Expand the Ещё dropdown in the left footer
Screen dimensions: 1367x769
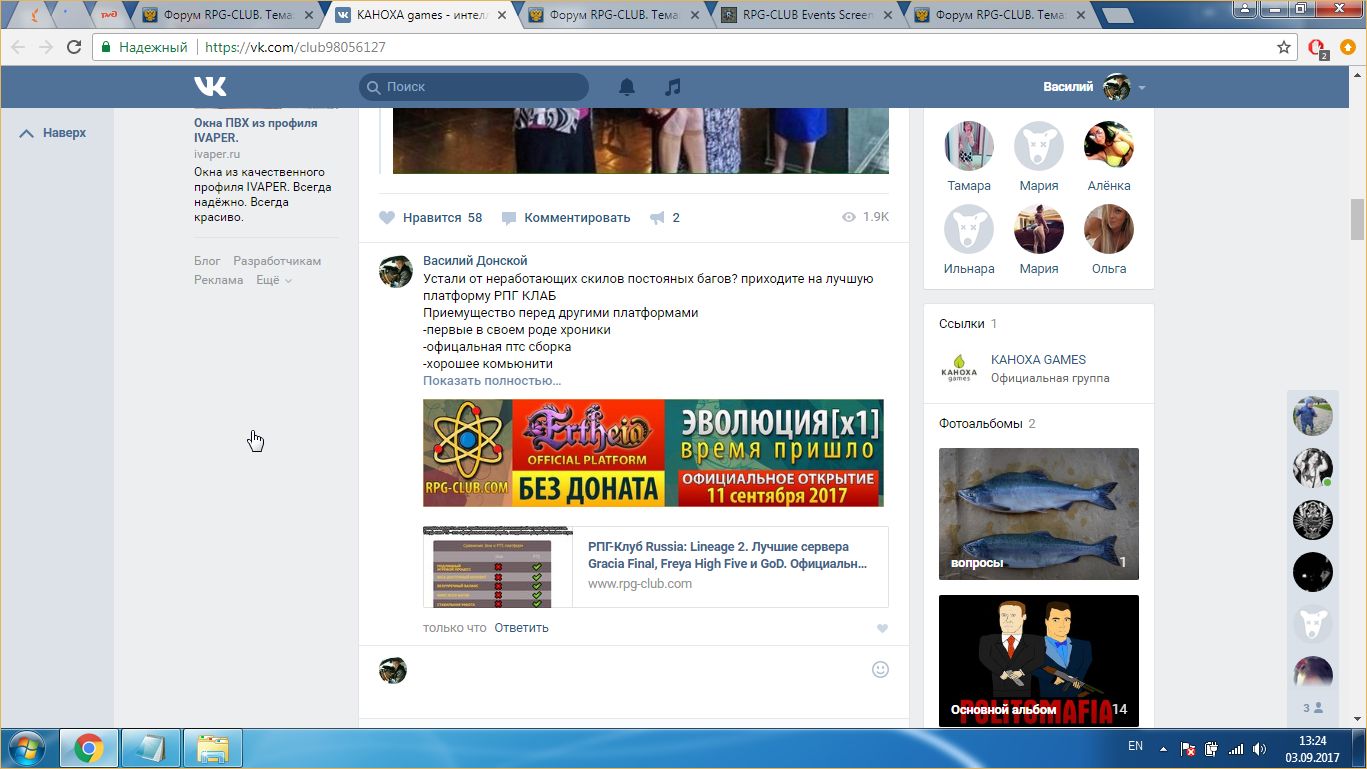[274, 280]
